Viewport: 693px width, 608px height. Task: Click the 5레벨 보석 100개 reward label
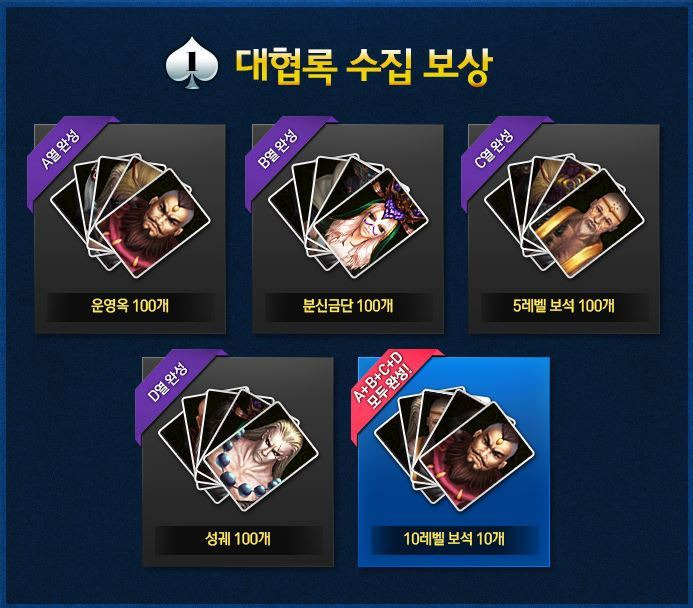pyautogui.click(x=564, y=305)
